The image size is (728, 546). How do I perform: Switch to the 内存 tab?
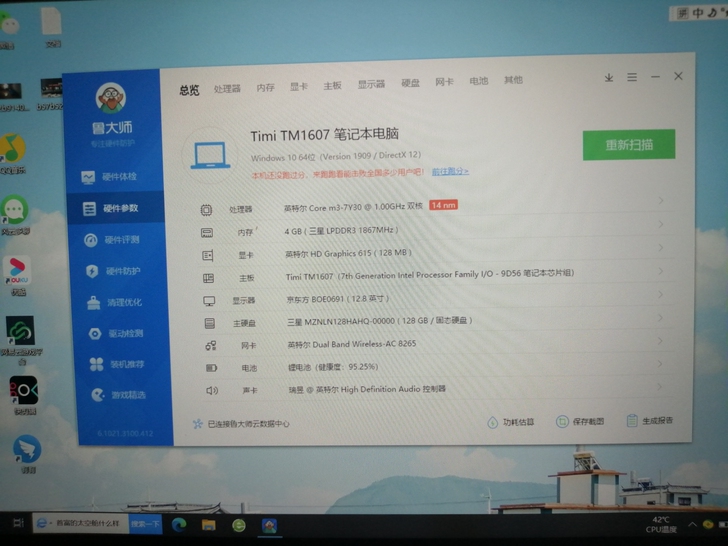(x=266, y=87)
